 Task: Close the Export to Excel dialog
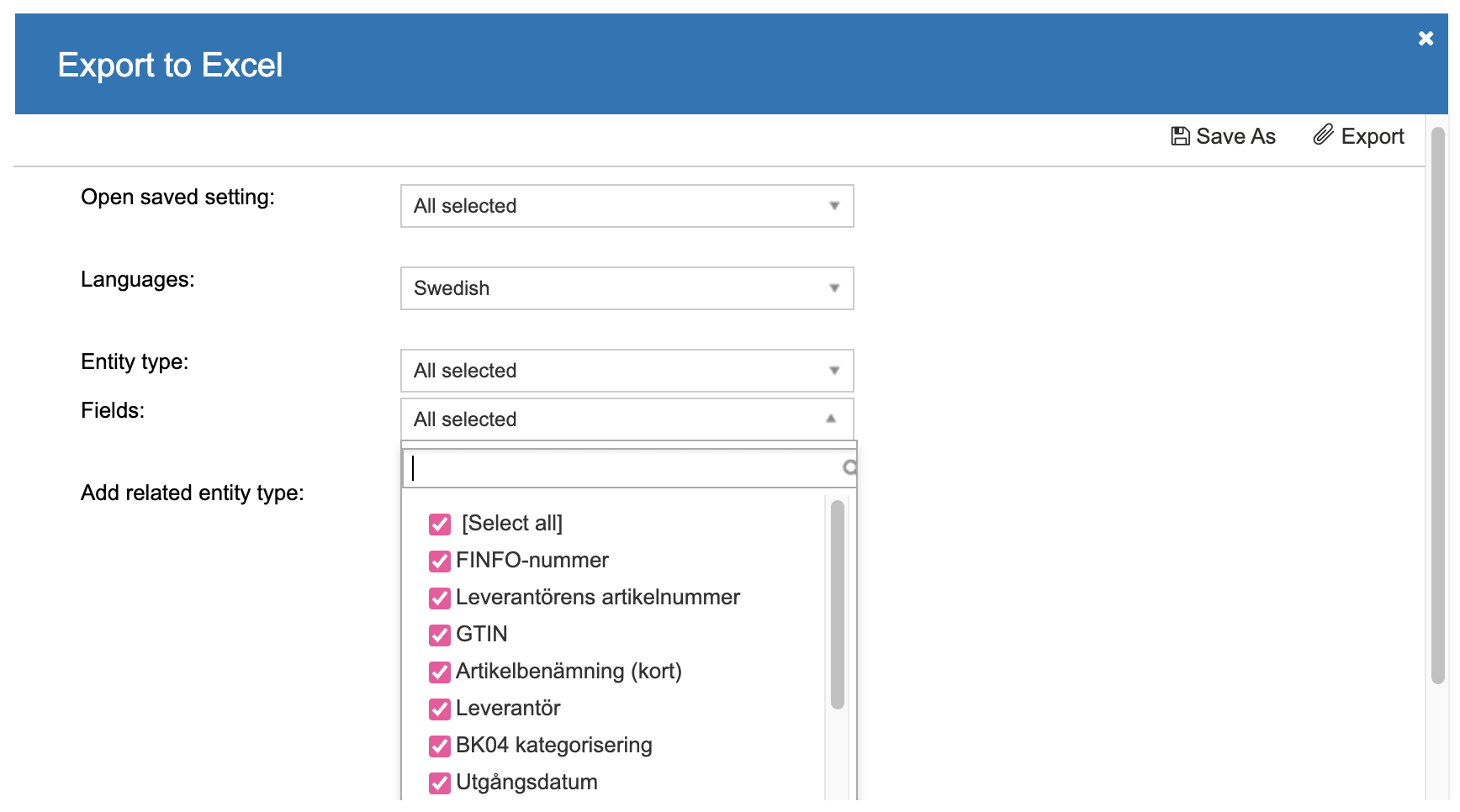1426,39
